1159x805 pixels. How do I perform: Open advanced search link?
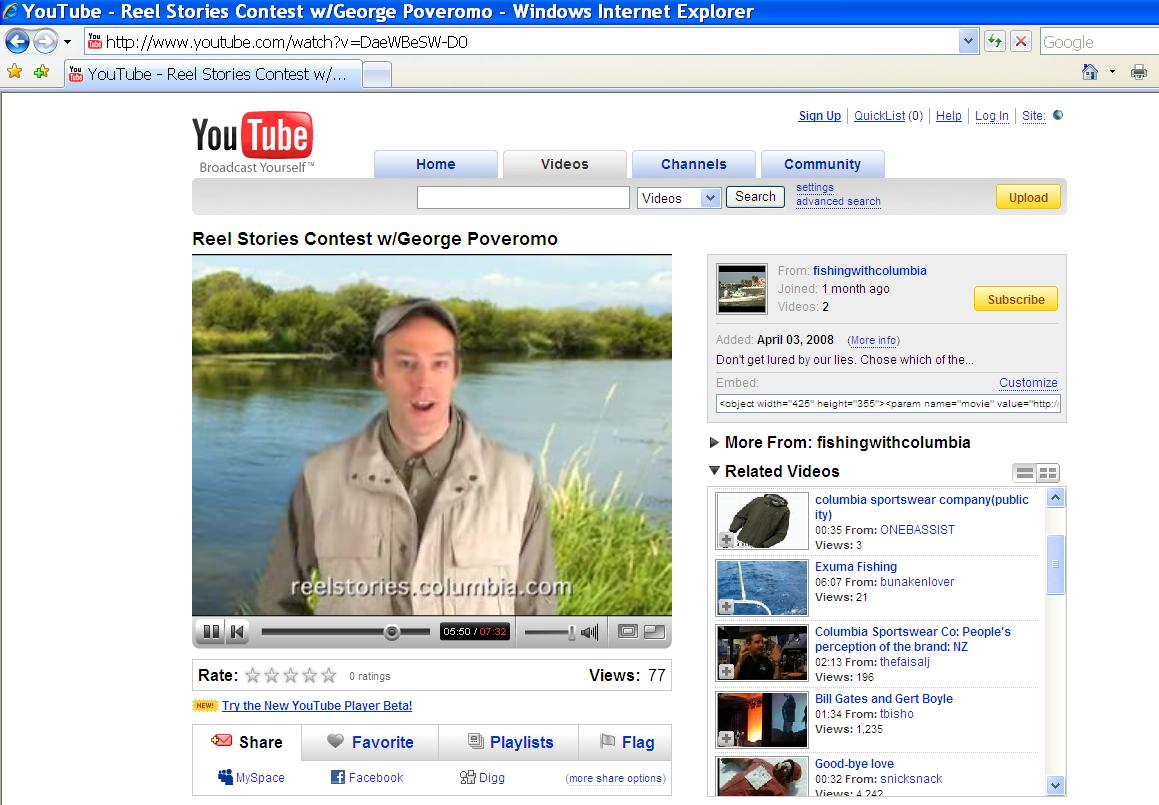[x=838, y=201]
